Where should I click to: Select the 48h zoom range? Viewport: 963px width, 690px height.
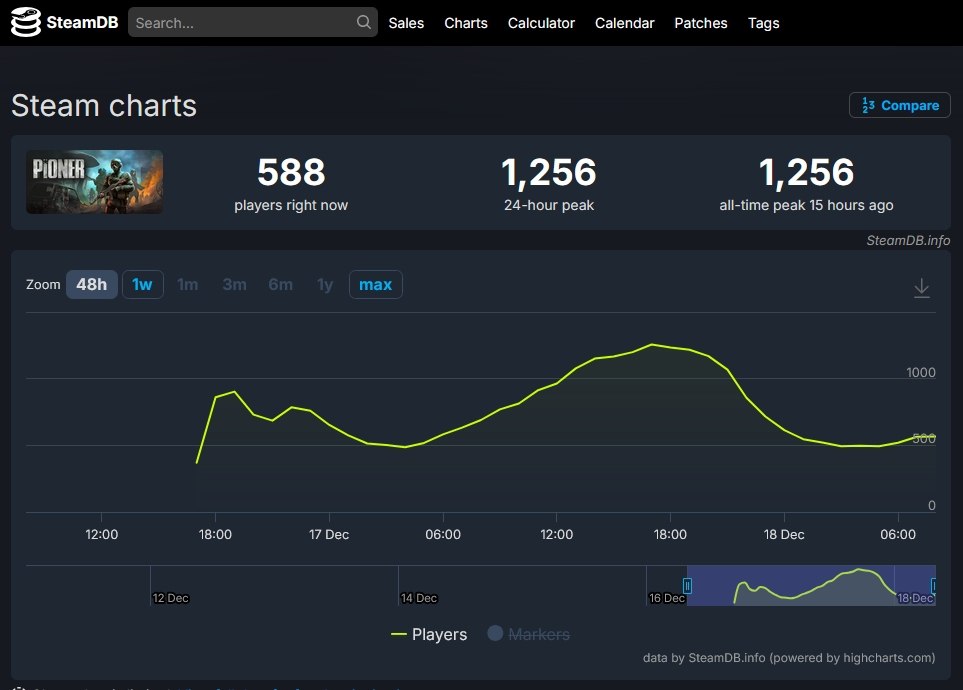point(91,285)
